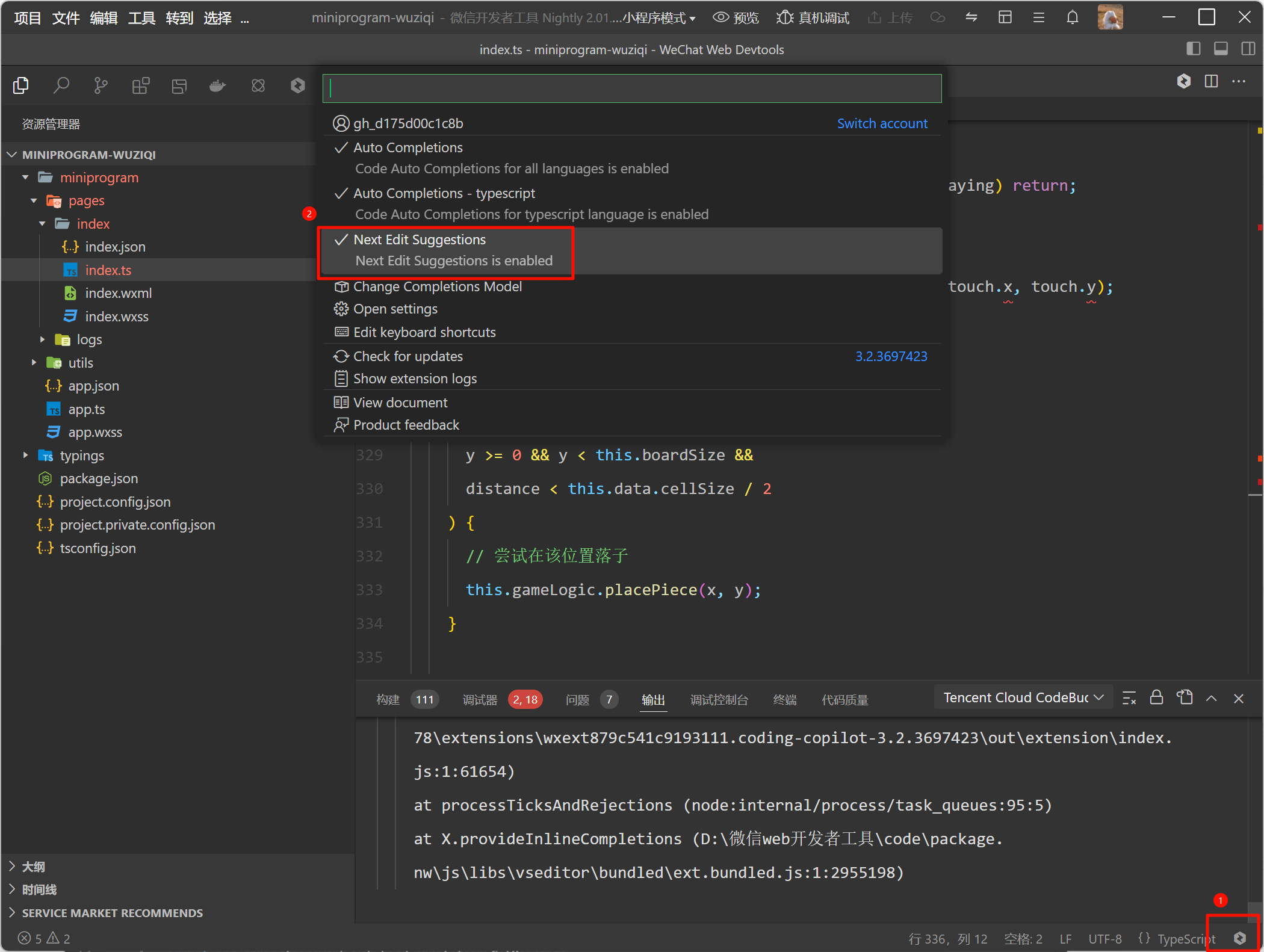Click the Switch account link
The width and height of the screenshot is (1264, 952).
[x=882, y=123]
